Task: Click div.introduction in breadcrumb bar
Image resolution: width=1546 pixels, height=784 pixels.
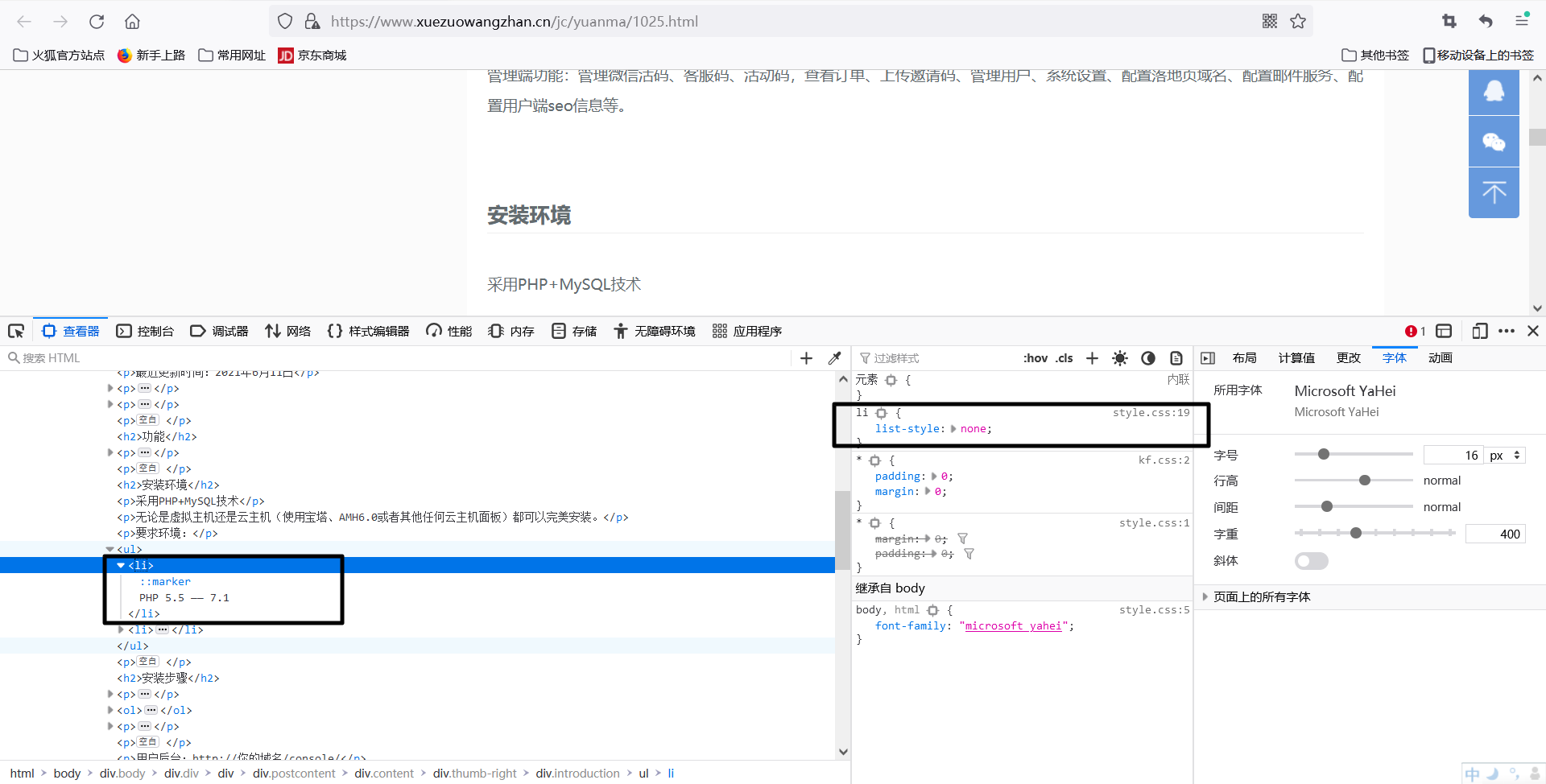Action: pyautogui.click(x=577, y=773)
